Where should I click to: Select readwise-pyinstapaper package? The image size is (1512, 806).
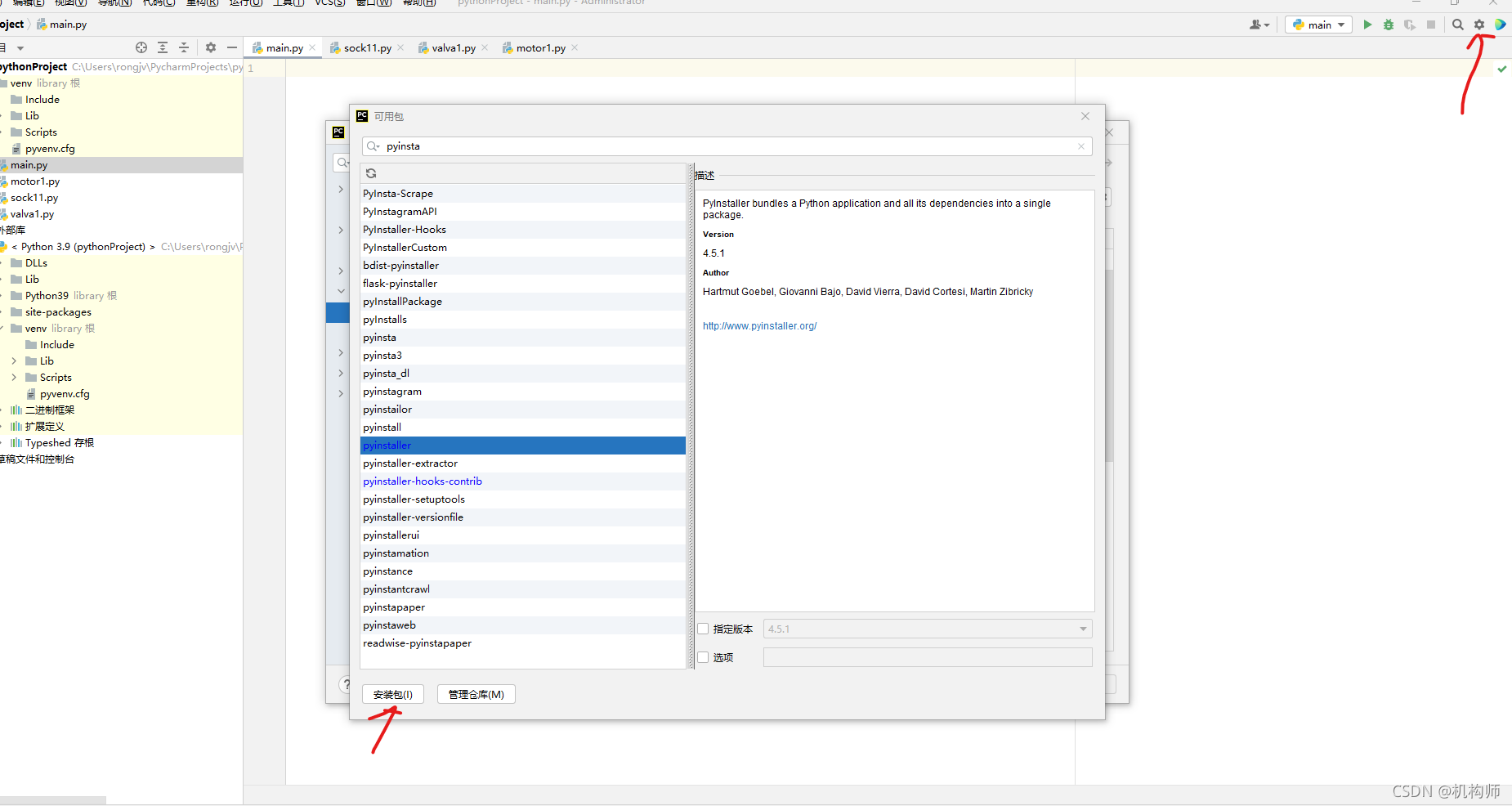pyautogui.click(x=523, y=643)
